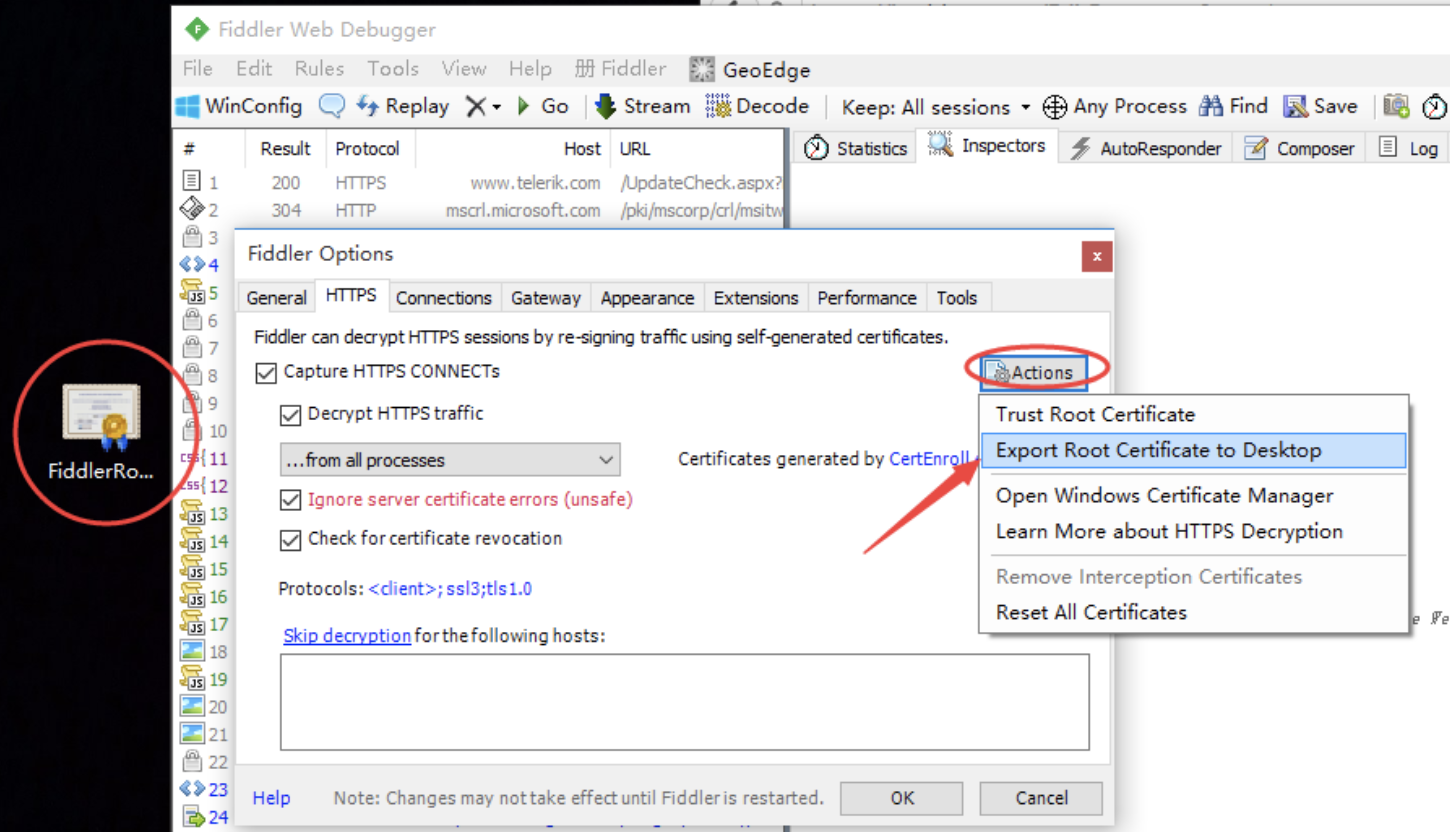The width and height of the screenshot is (1450, 832).
Task: Click the Stream down-arrow icon
Action: (605, 106)
